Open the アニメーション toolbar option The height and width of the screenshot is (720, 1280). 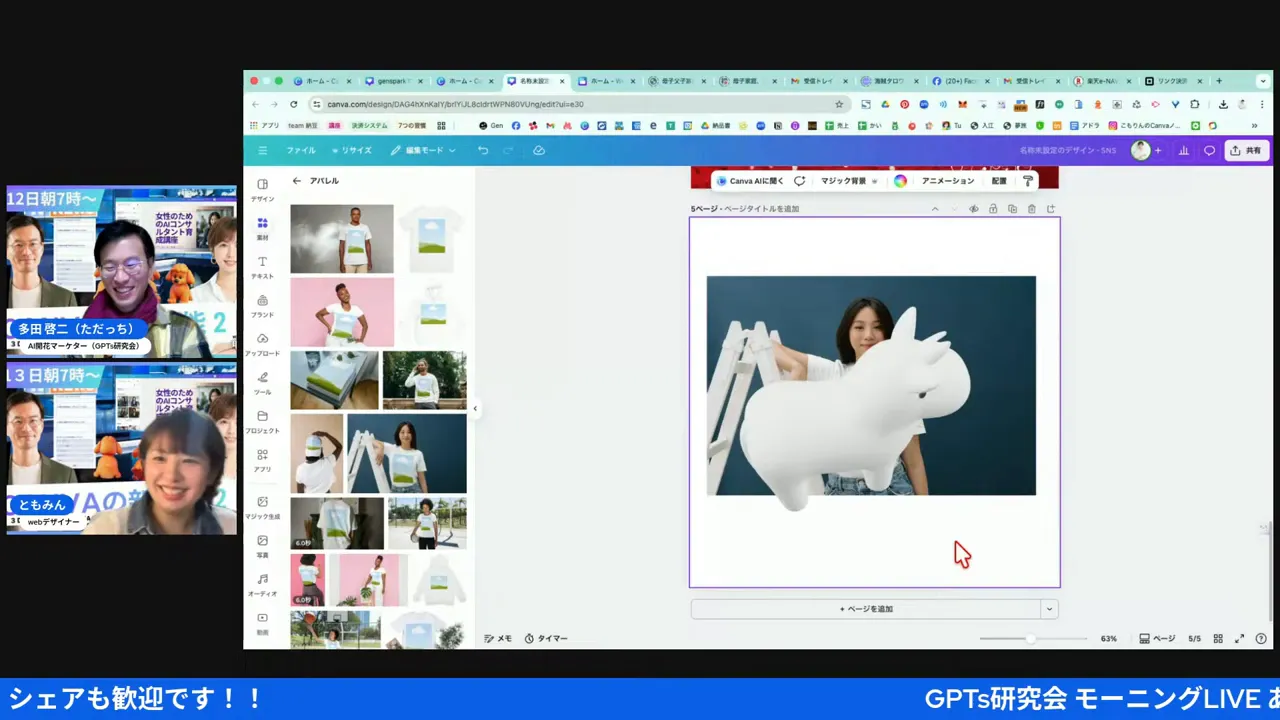pos(947,181)
